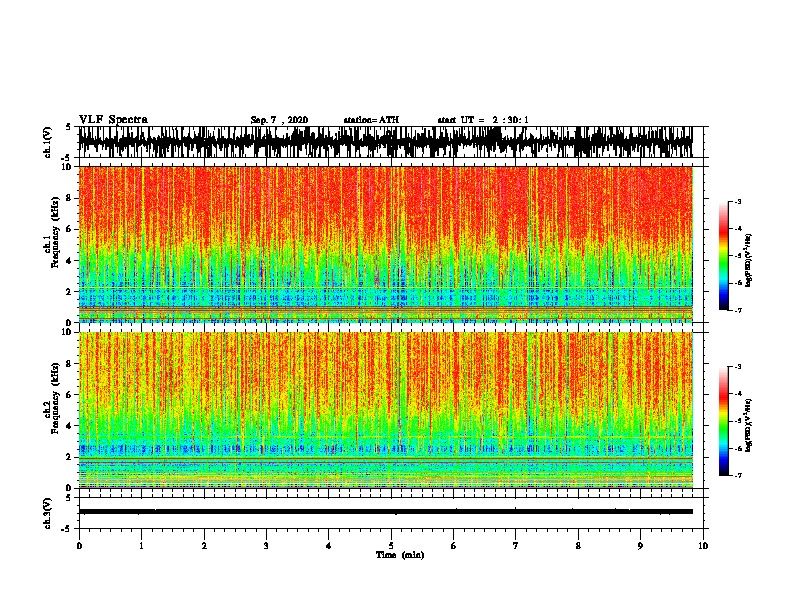Click the "2" kHz tick on ch.1 spectrogram
This screenshot has width=792, height=612.
pyautogui.click(x=70, y=291)
